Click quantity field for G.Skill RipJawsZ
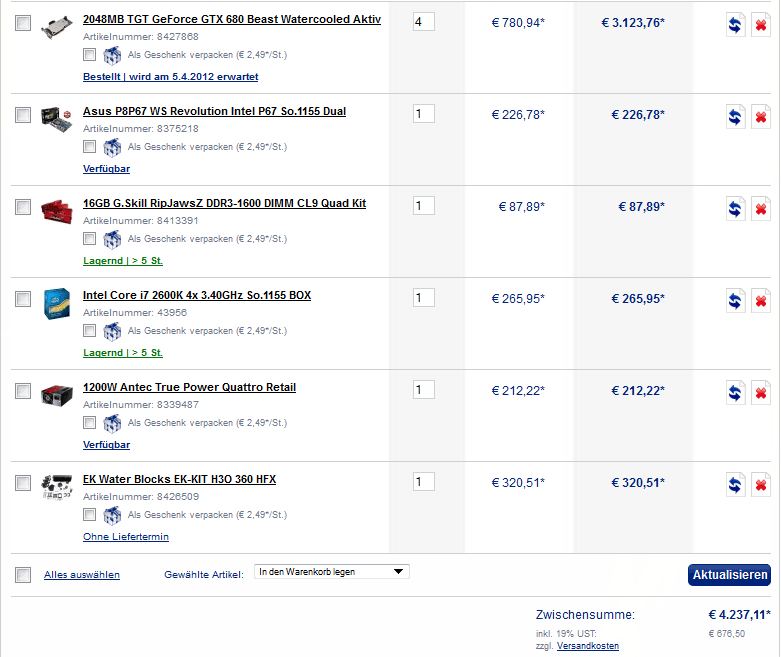The height and width of the screenshot is (657, 781). click(x=424, y=206)
